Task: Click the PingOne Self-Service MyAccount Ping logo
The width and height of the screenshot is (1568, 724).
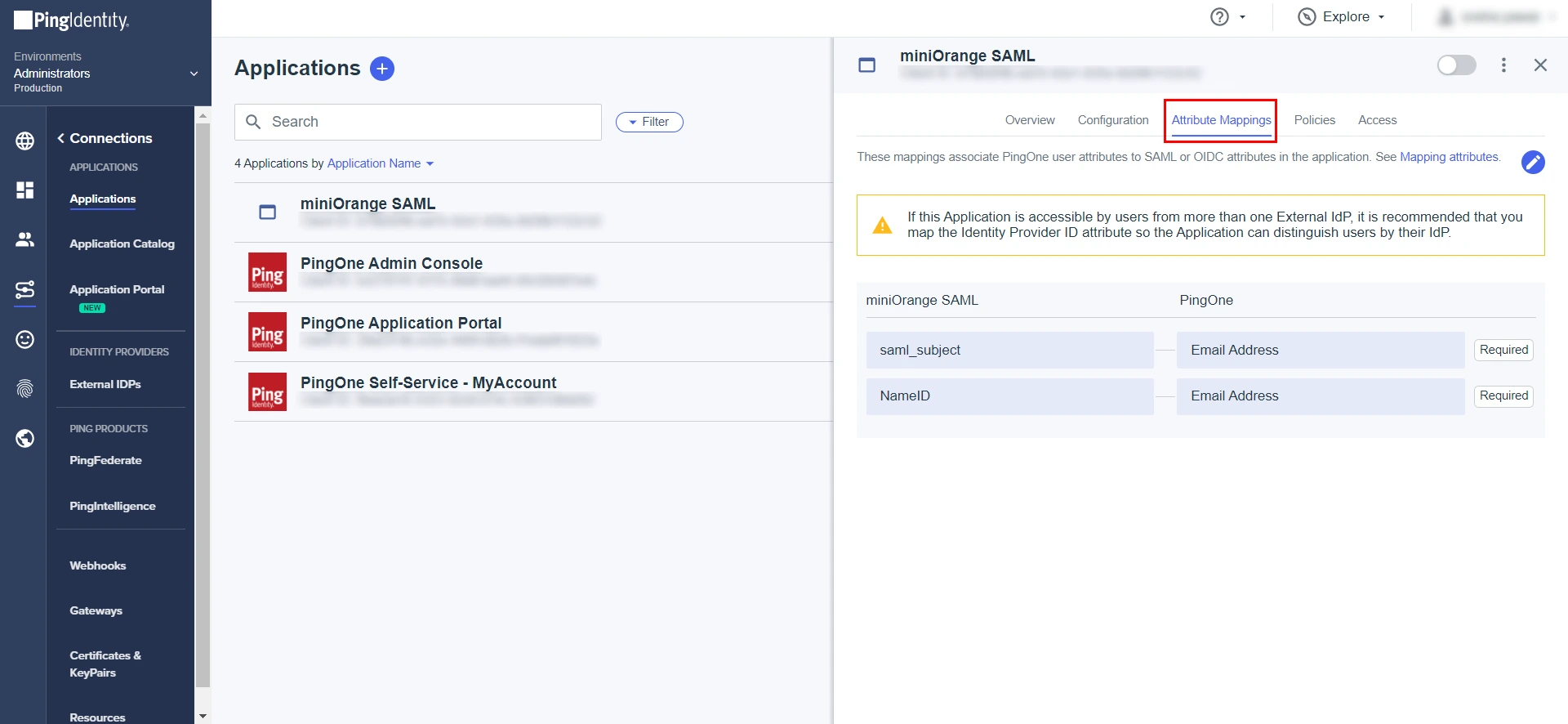Action: [268, 391]
